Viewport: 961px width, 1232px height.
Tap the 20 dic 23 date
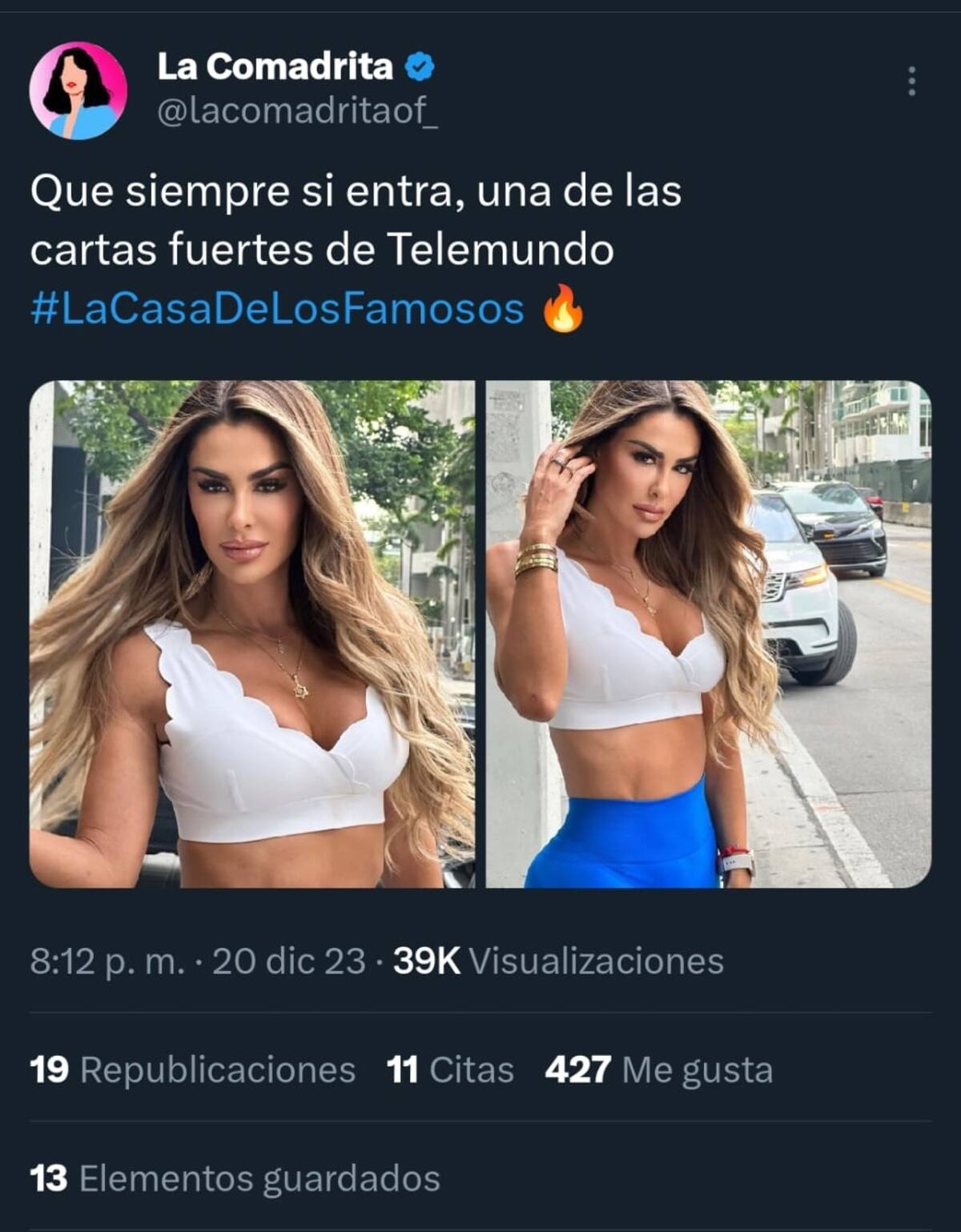pyautogui.click(x=289, y=961)
